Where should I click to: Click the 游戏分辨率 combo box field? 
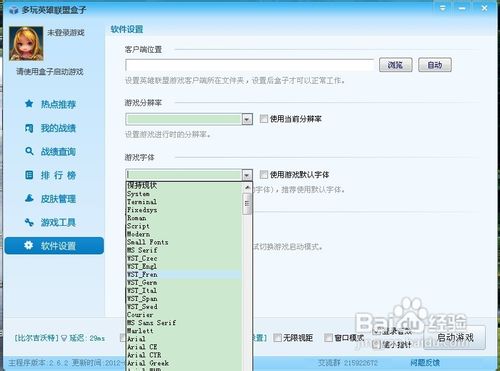pyautogui.click(x=184, y=119)
